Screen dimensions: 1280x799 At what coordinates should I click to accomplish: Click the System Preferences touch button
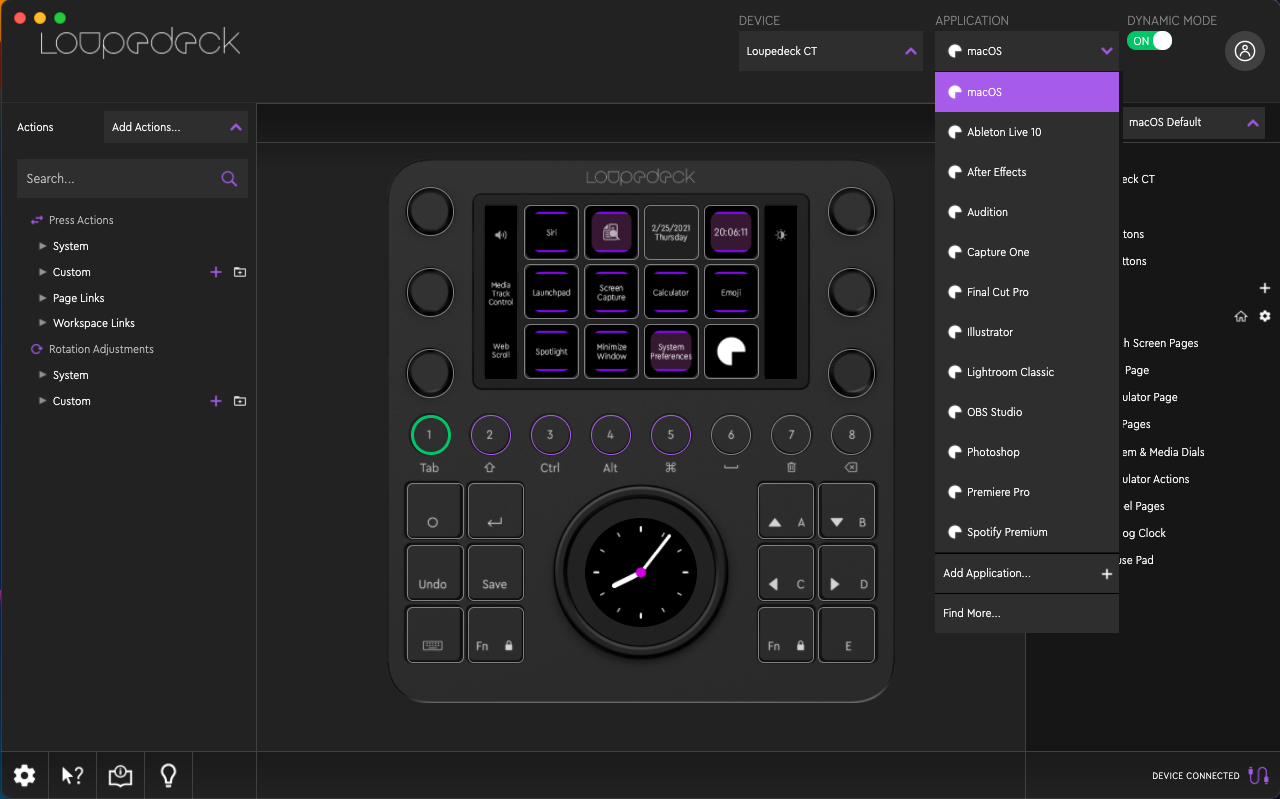(671, 352)
